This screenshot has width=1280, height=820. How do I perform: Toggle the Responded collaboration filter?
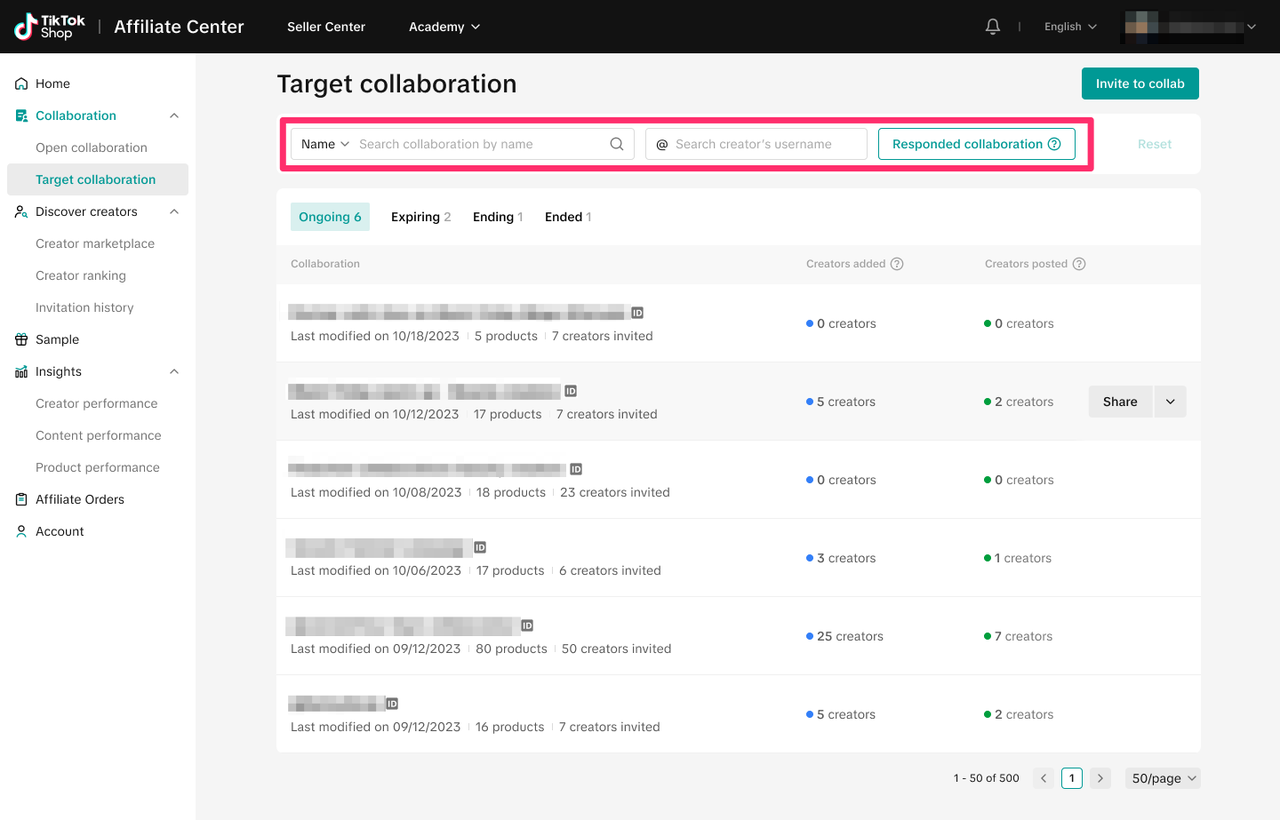[976, 144]
